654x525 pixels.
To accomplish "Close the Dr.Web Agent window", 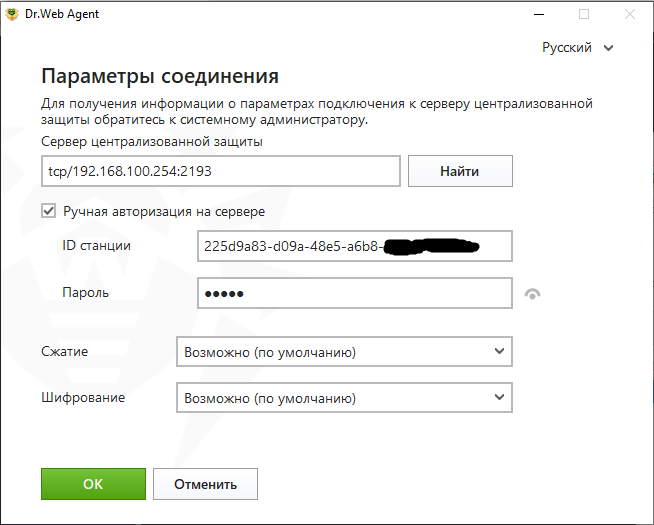I will click(629, 14).
